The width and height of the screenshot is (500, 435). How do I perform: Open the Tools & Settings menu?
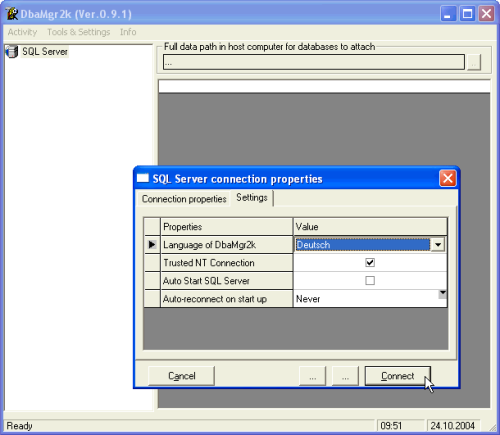78,32
